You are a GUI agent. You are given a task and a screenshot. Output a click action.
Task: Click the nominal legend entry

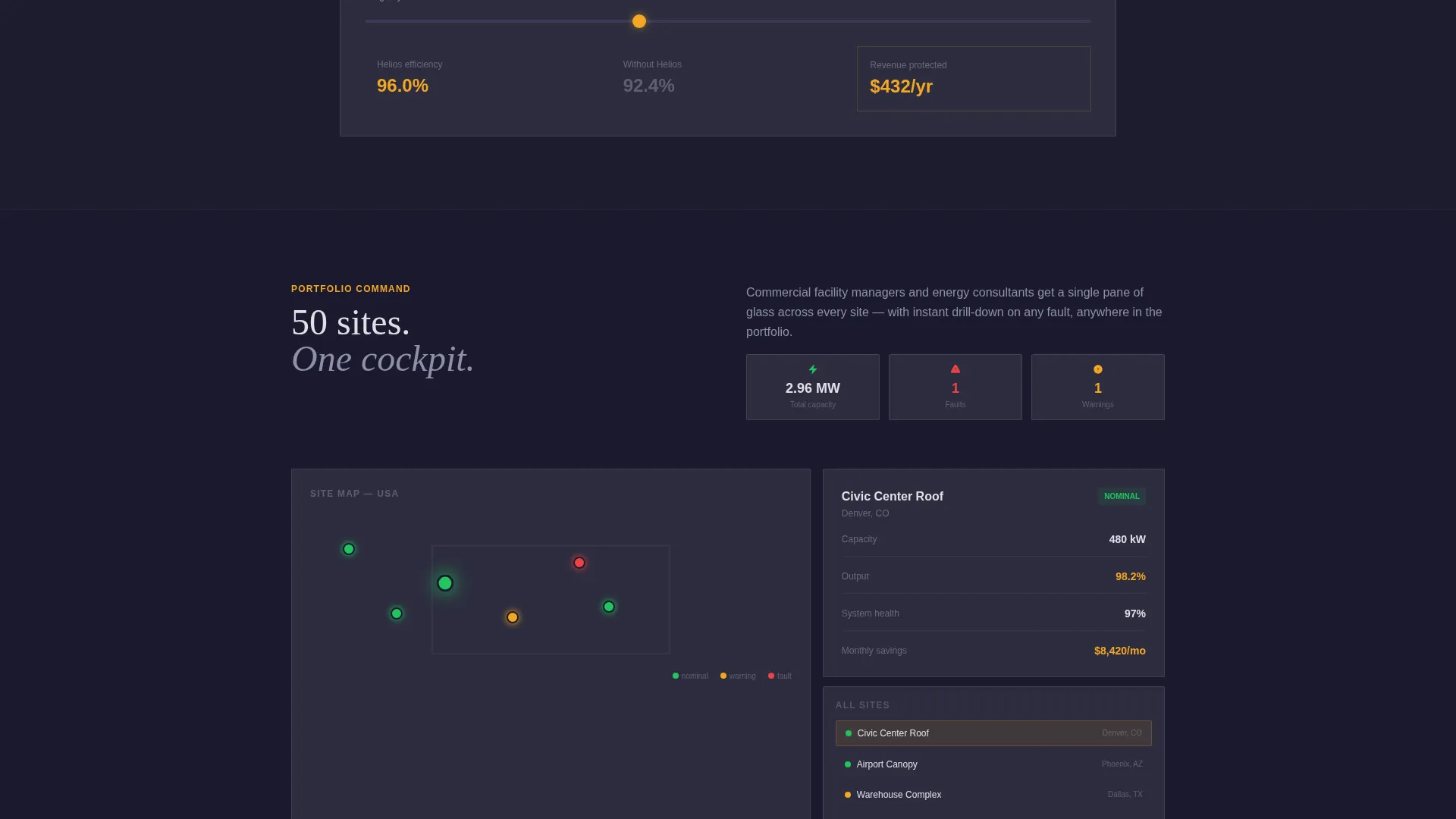(690, 676)
